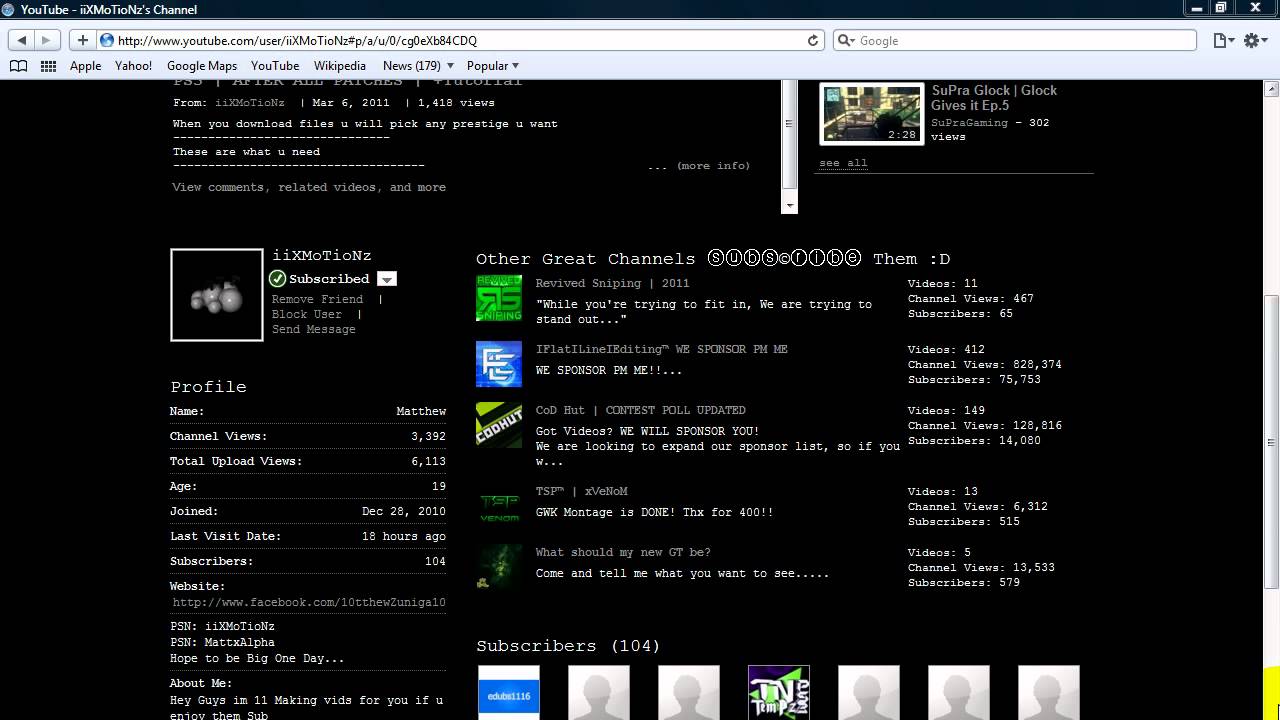Click the Total Upload Views value '6,113'
1280x720 pixels.
pos(428,462)
